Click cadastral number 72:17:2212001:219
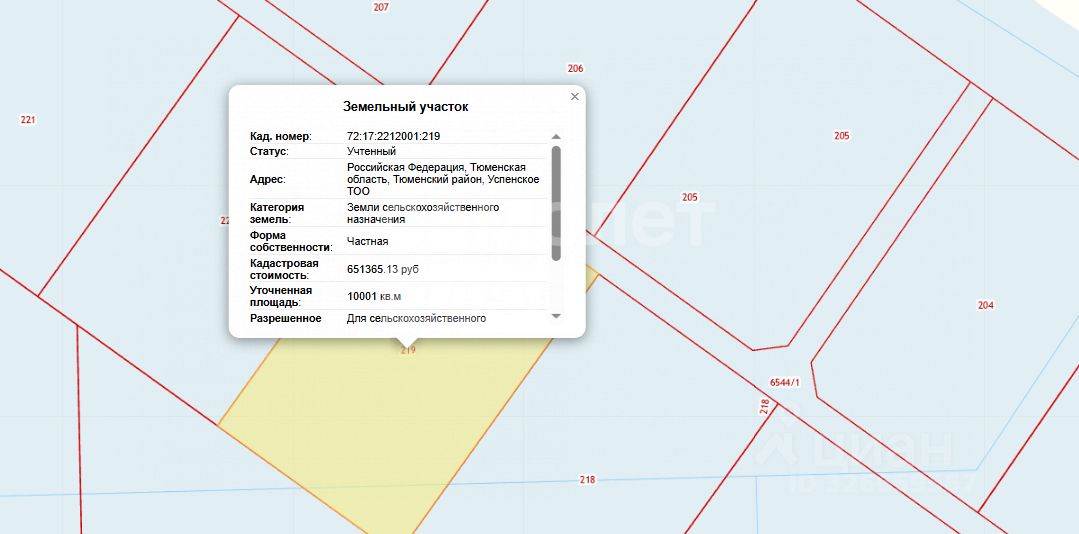The width and height of the screenshot is (1079, 534). [x=393, y=136]
